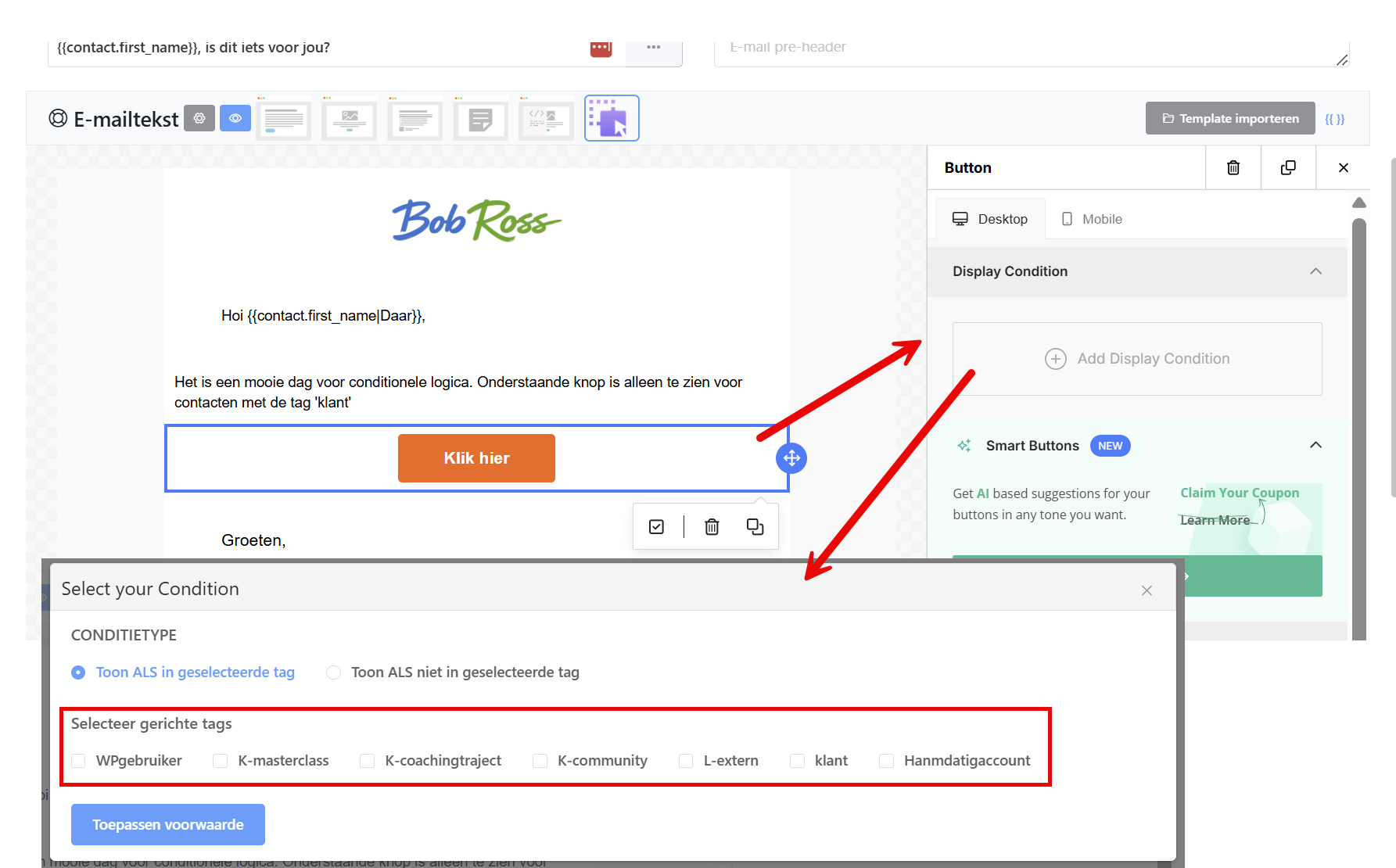The height and width of the screenshot is (868, 1396).
Task: Select the drag-and-drop builder template icon
Action: (x=612, y=118)
